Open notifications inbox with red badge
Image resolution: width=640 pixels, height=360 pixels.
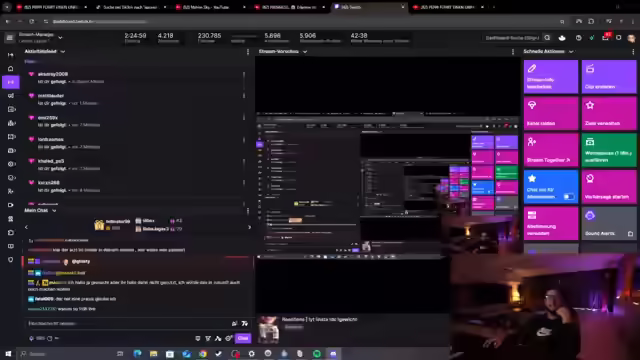click(x=605, y=38)
